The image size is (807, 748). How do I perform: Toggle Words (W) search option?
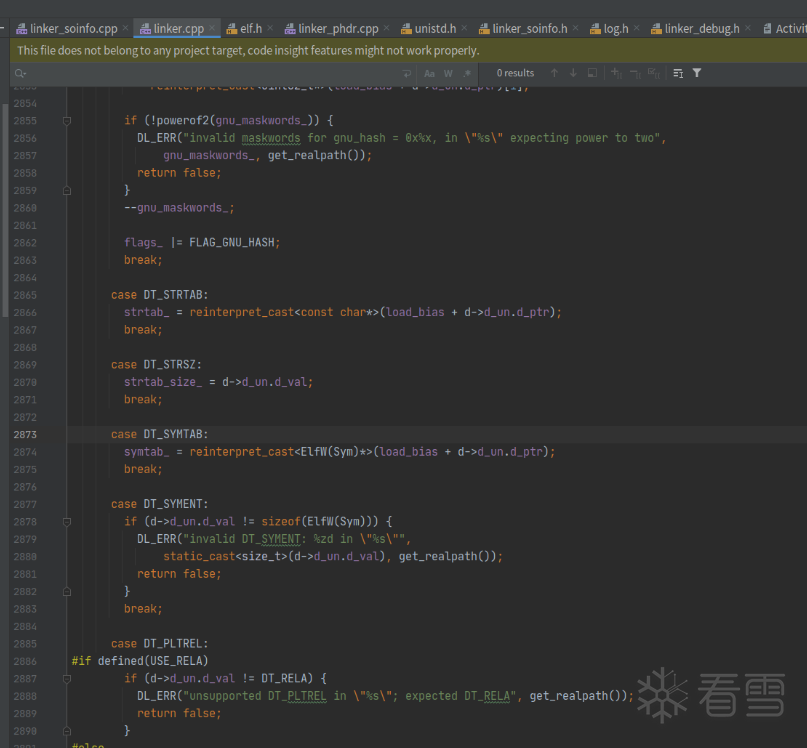pos(448,73)
